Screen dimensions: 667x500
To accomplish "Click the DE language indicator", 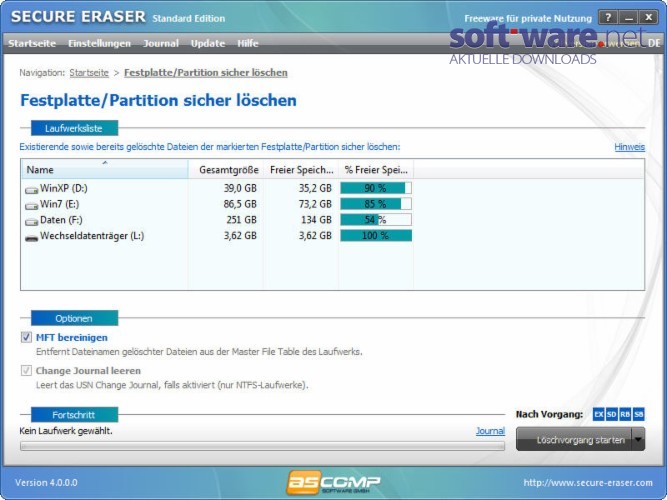I will (654, 43).
